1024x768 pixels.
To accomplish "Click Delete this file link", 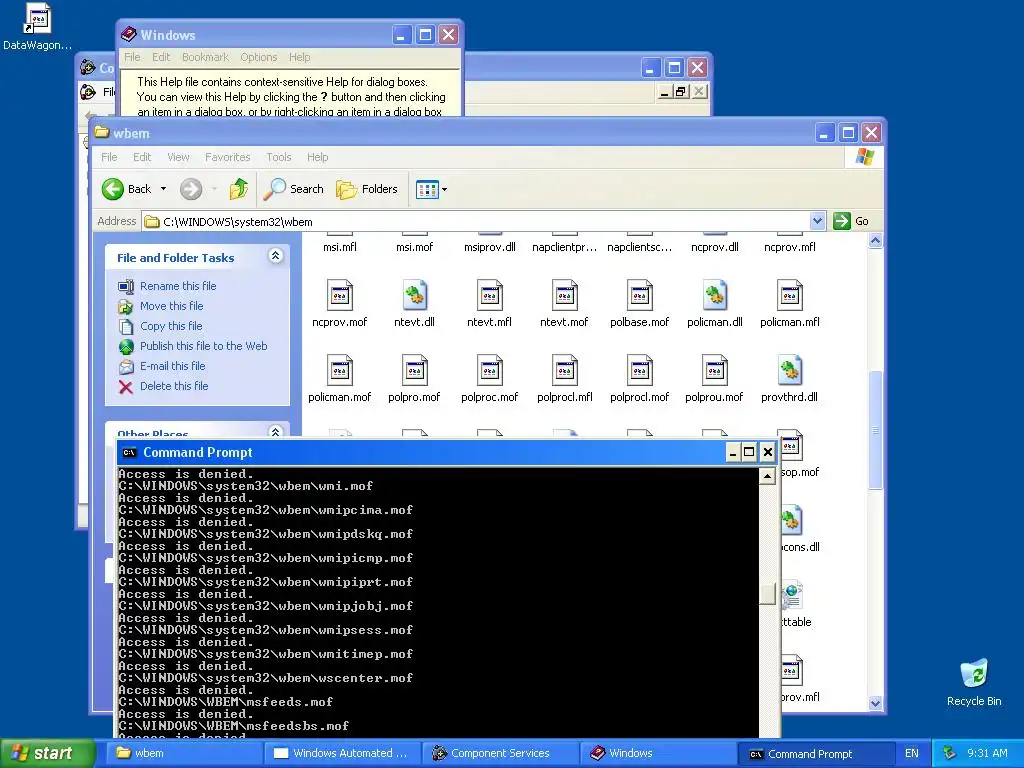I will (174, 386).
